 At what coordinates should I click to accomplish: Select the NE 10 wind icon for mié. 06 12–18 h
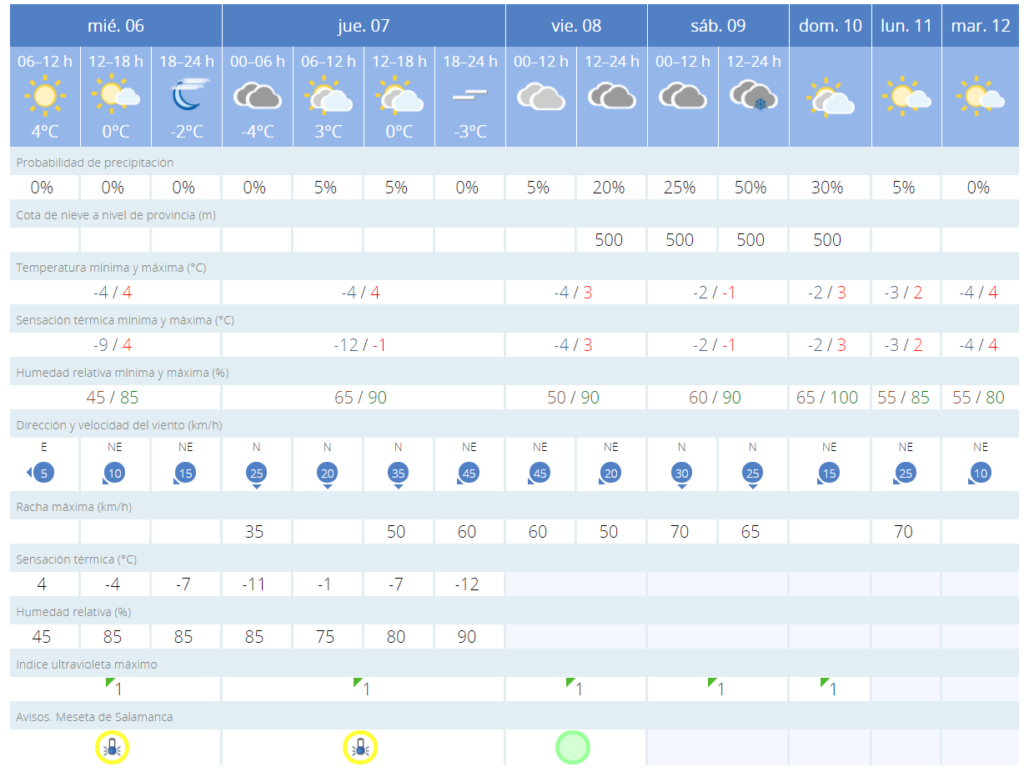113,473
